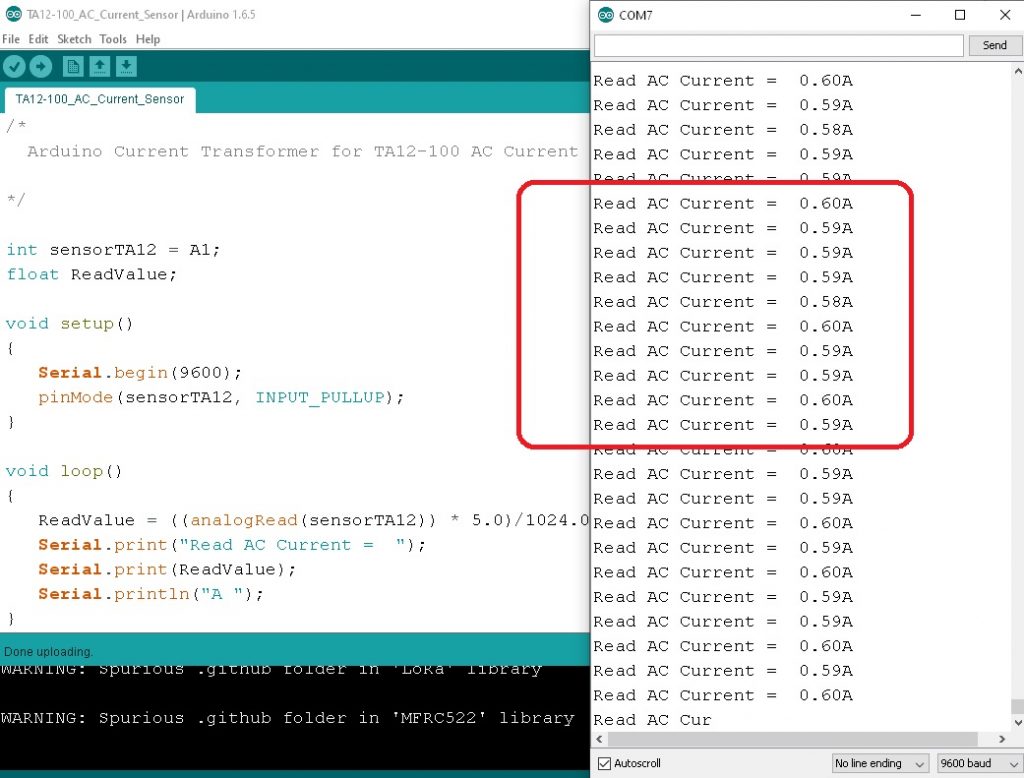Screen dimensions: 1024x778
Task: Open the 9600 baud rate dropdown
Action: [979, 763]
